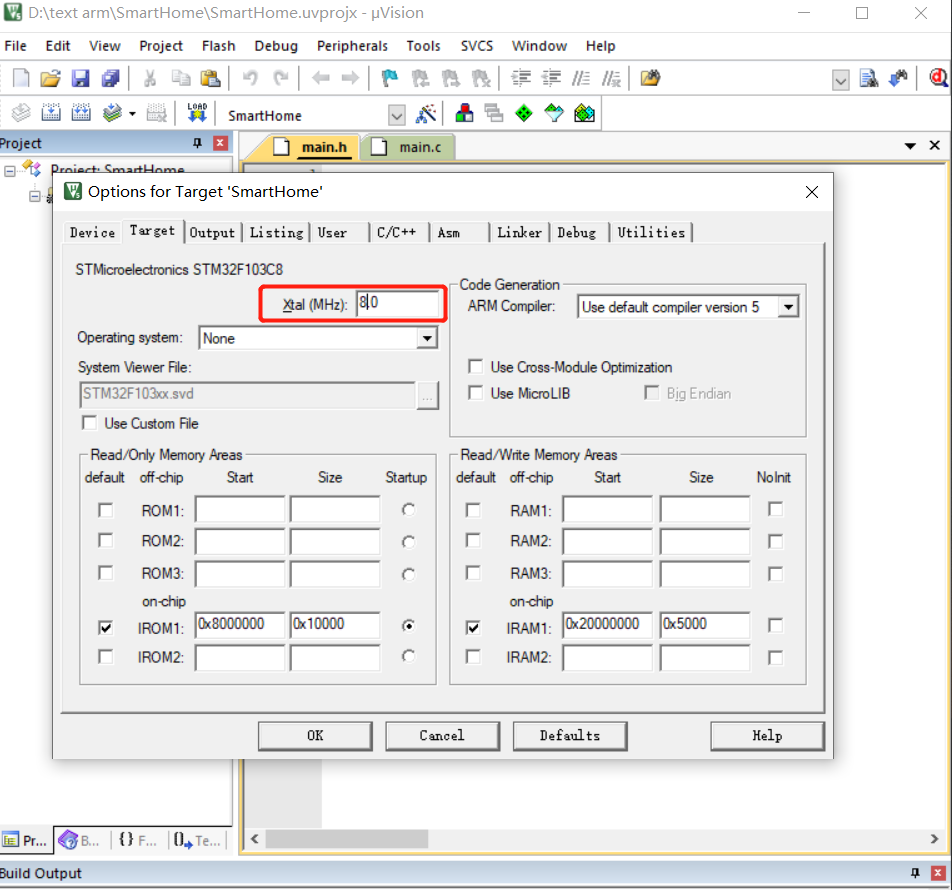
Task: Collapse Project: SmartHome tree node
Action: tap(10, 171)
